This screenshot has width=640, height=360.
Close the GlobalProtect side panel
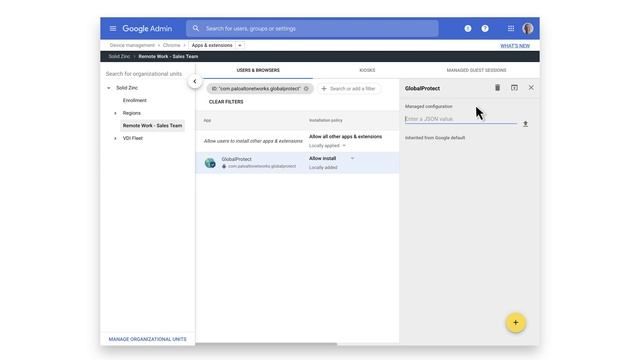coord(531,88)
